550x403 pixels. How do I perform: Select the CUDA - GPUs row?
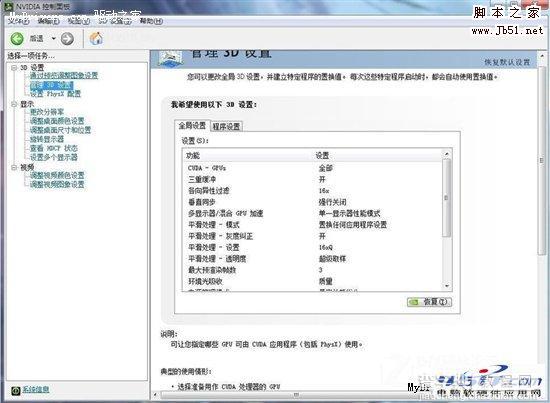(x=313, y=168)
